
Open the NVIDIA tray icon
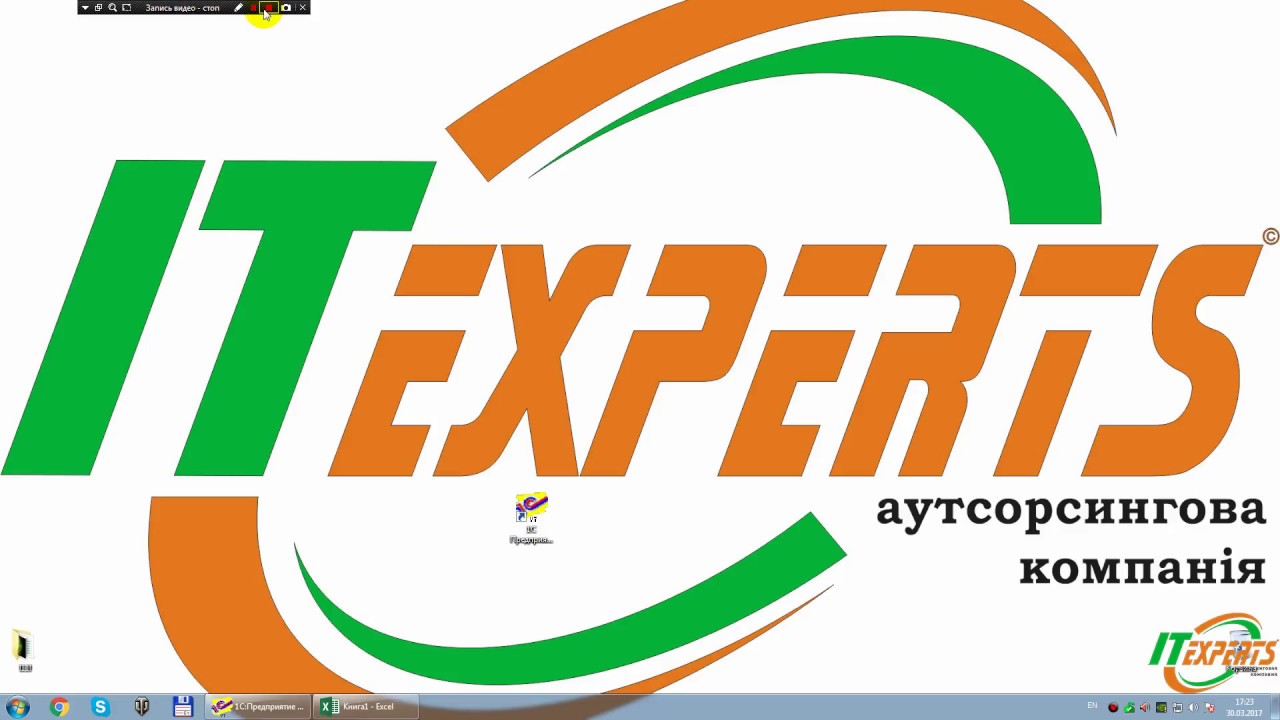(x=1161, y=708)
